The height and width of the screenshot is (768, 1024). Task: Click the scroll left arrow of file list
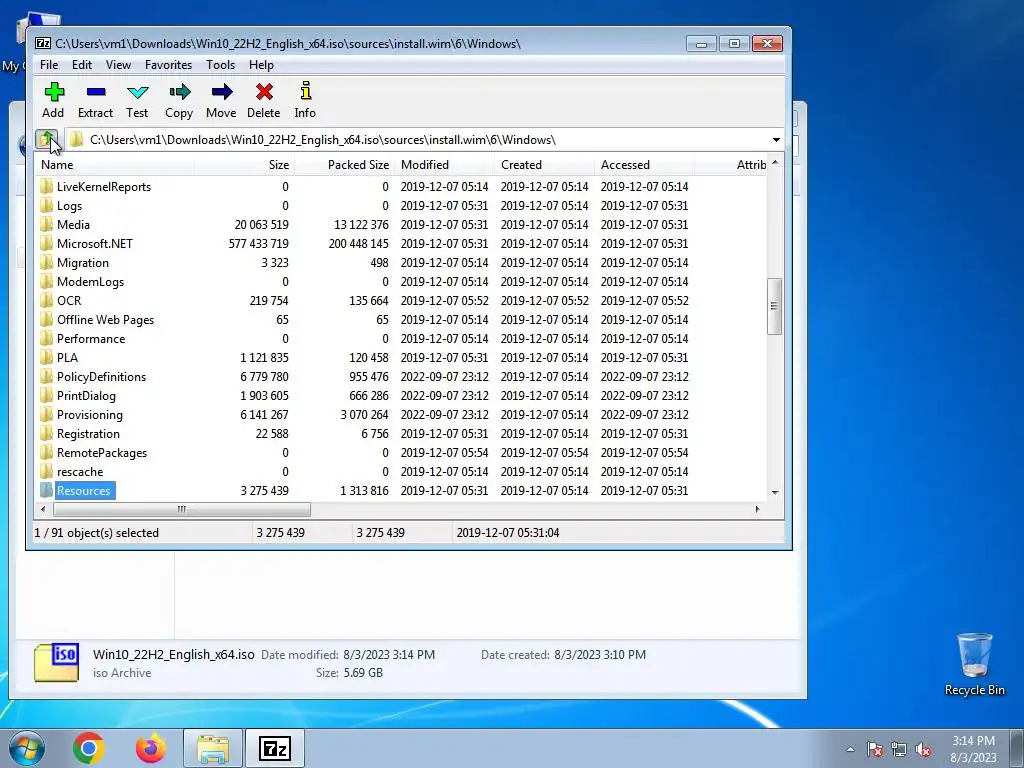(43, 509)
